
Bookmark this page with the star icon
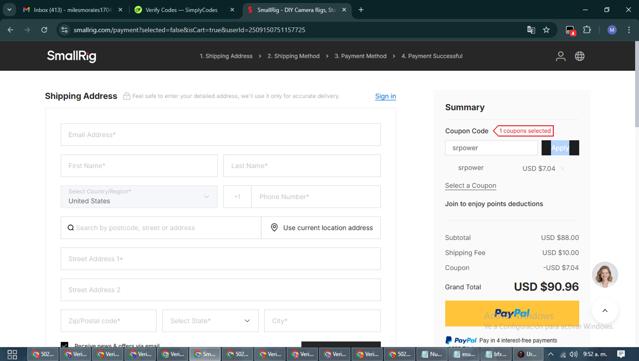(546, 30)
